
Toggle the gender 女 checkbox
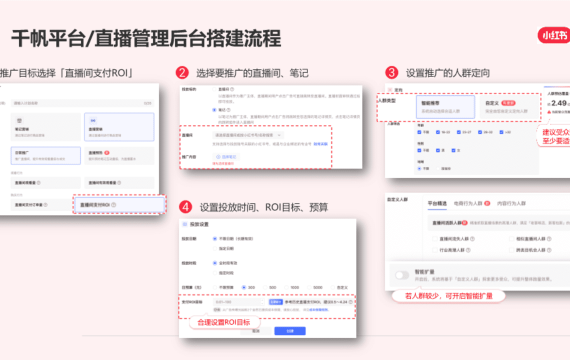pyautogui.click(x=453, y=150)
